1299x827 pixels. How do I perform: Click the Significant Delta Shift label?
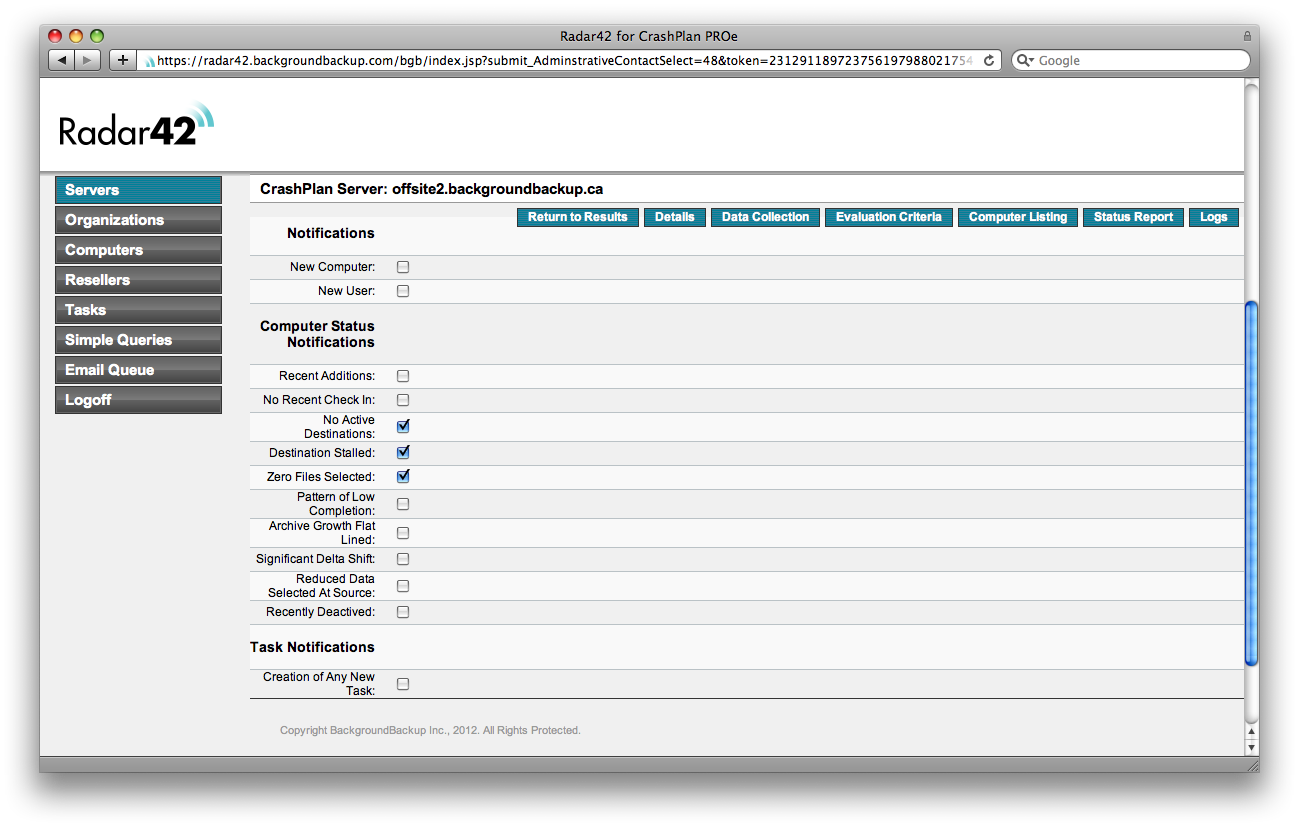316,559
